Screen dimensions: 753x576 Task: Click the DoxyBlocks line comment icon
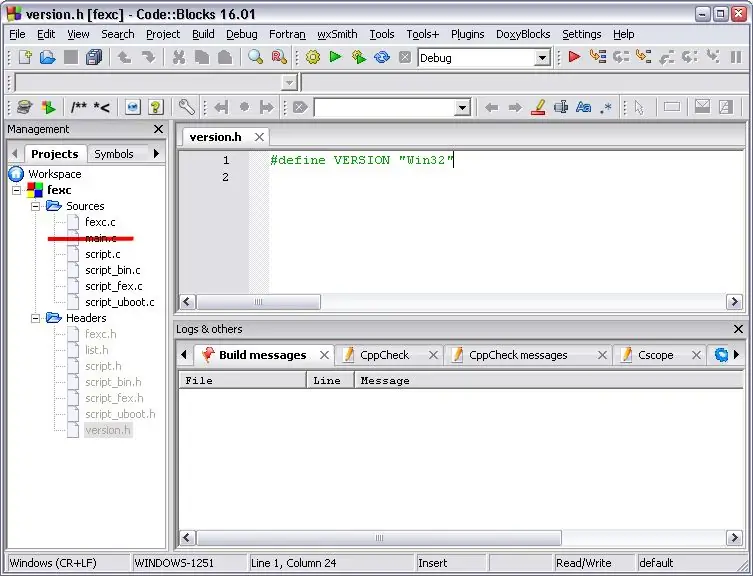coord(101,107)
